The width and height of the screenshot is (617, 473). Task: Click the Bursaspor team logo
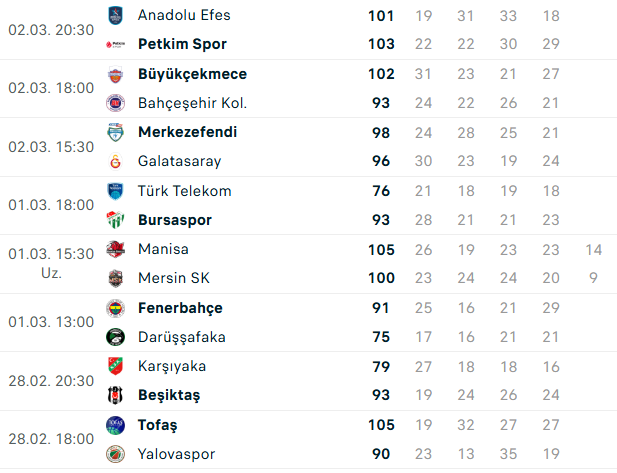(x=116, y=220)
